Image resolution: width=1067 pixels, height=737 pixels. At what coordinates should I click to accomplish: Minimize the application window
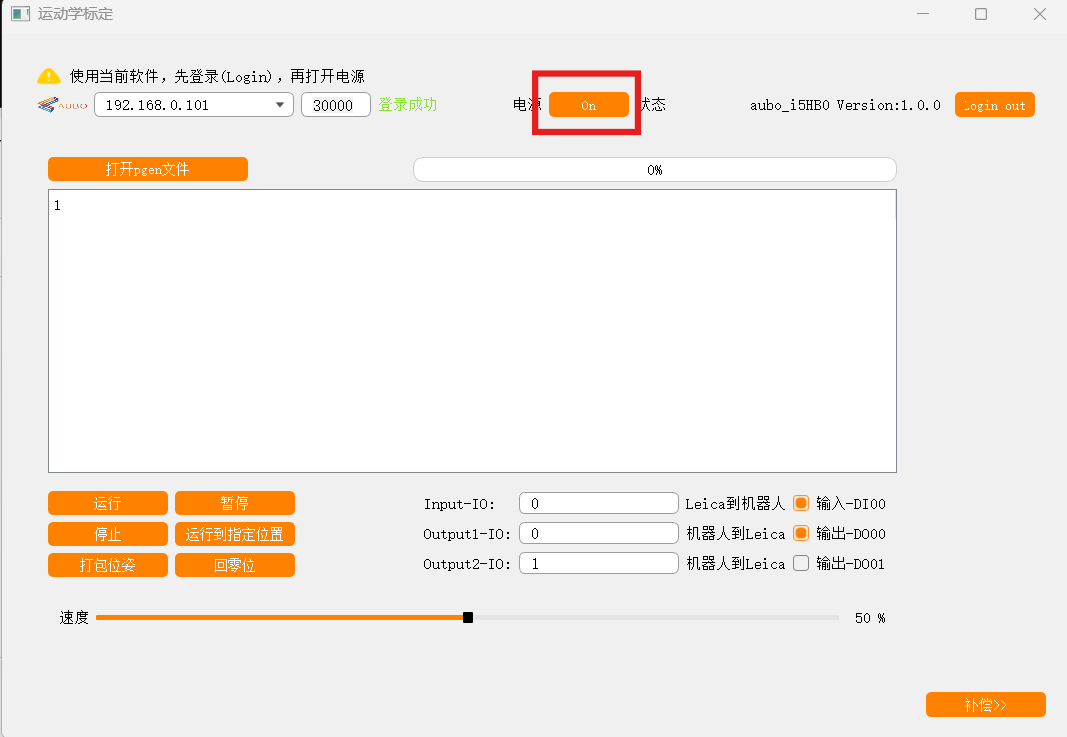[x=923, y=14]
